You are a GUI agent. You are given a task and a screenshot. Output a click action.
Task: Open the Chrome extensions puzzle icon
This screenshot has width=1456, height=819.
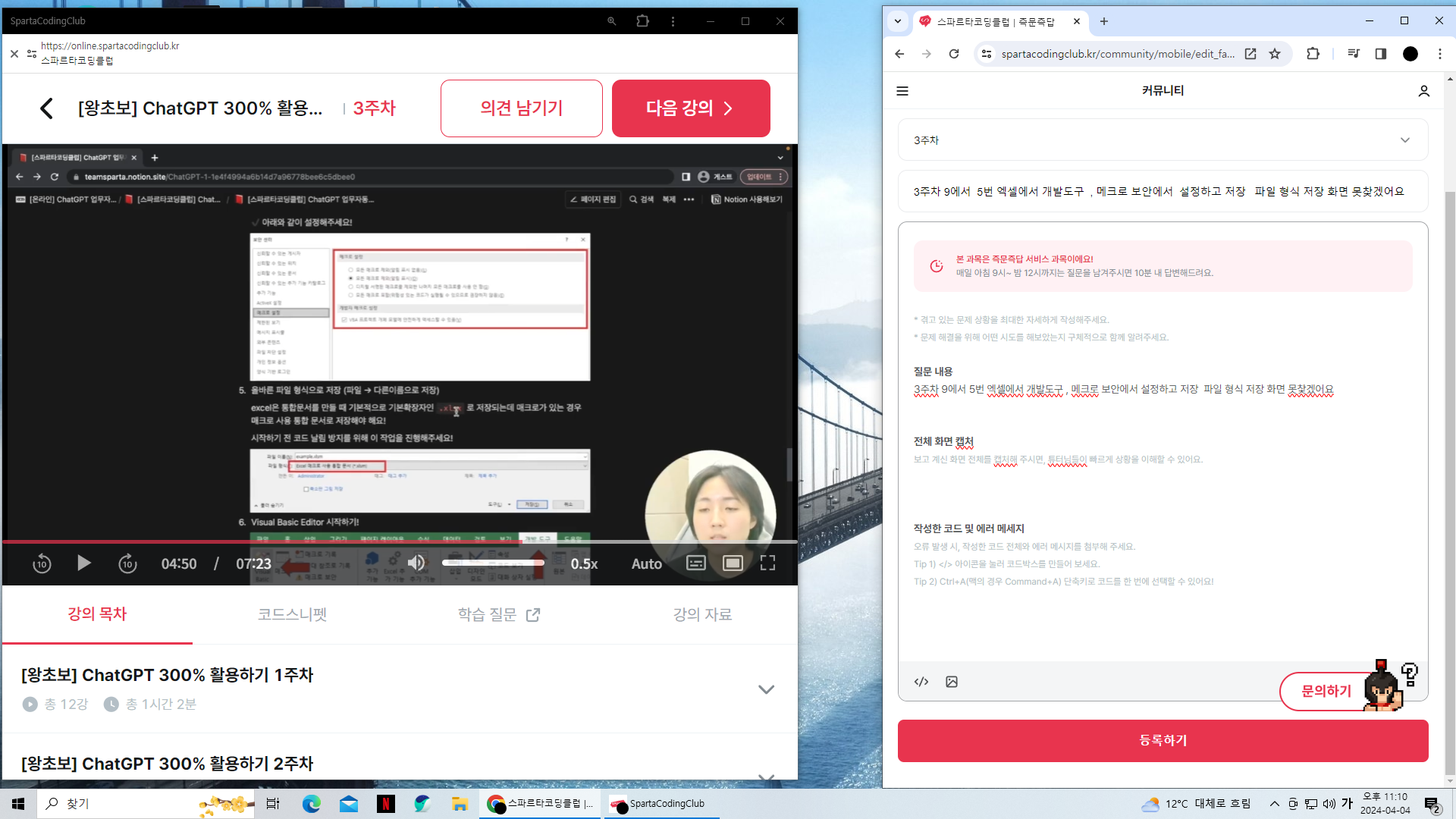(x=1313, y=54)
